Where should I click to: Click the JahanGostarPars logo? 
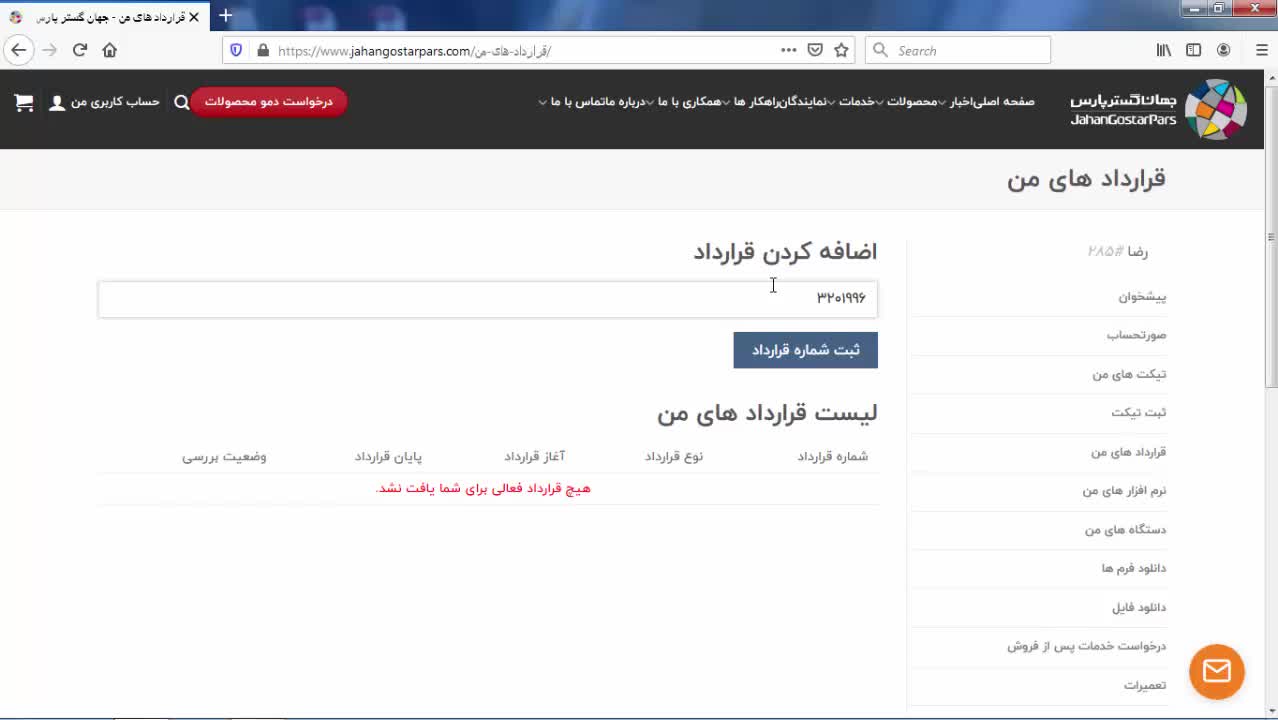pos(1158,109)
